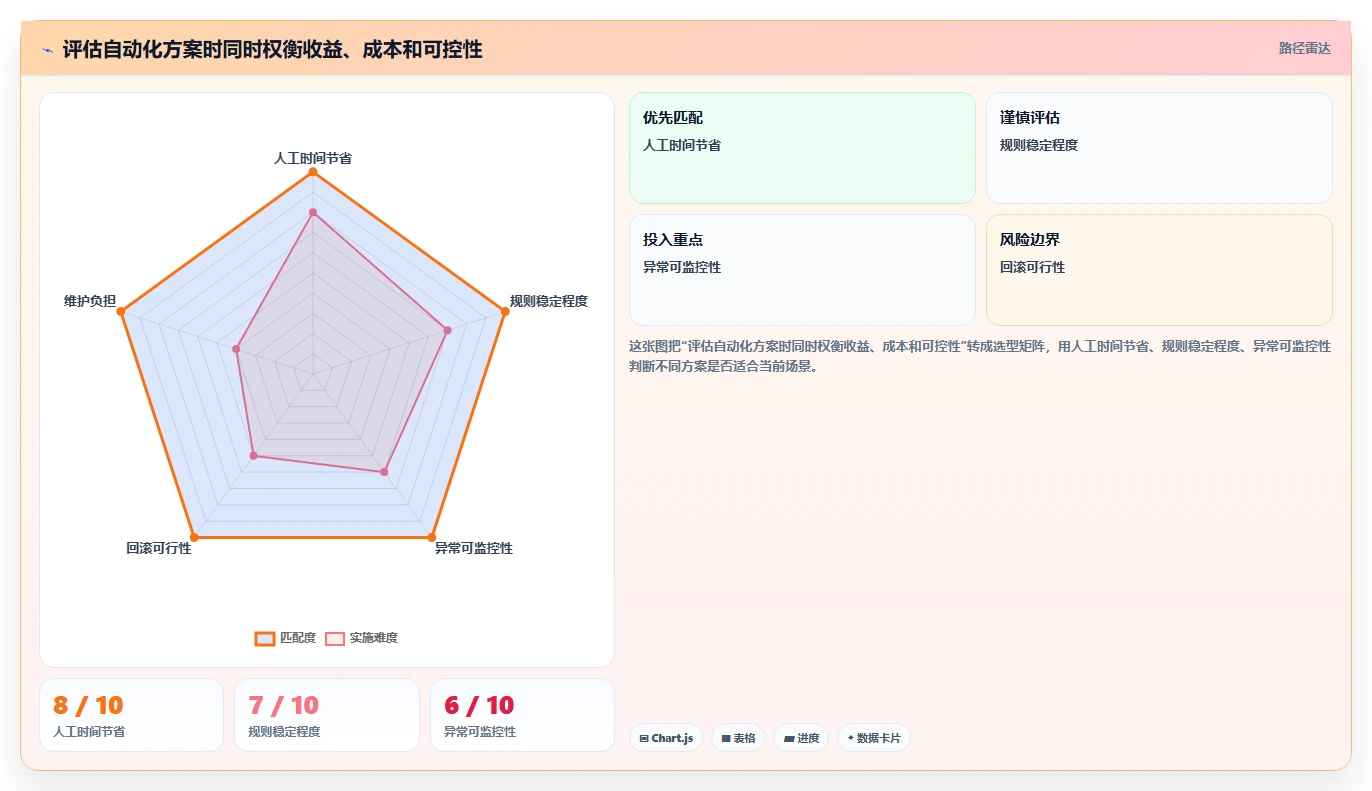Click the pink 实施难度 legend swatch
Screen dimensions: 1372x791
coord(335,639)
